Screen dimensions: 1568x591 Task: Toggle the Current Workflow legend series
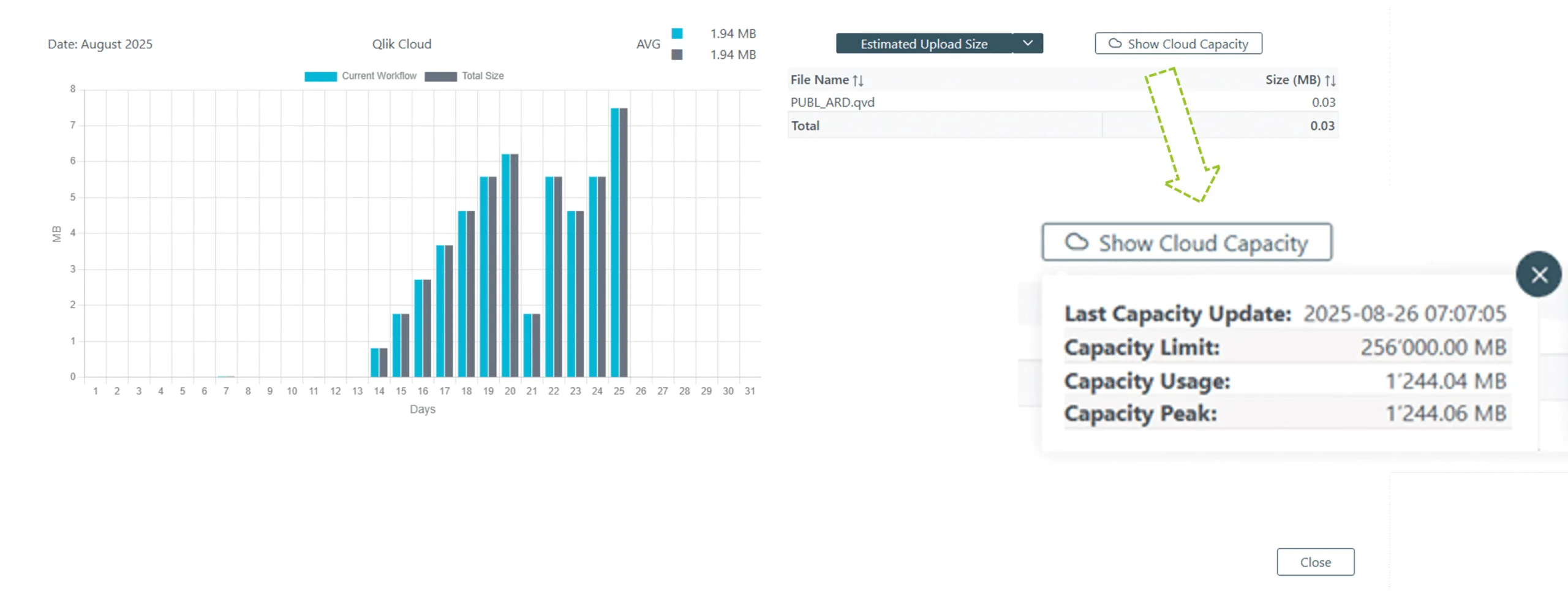(361, 76)
